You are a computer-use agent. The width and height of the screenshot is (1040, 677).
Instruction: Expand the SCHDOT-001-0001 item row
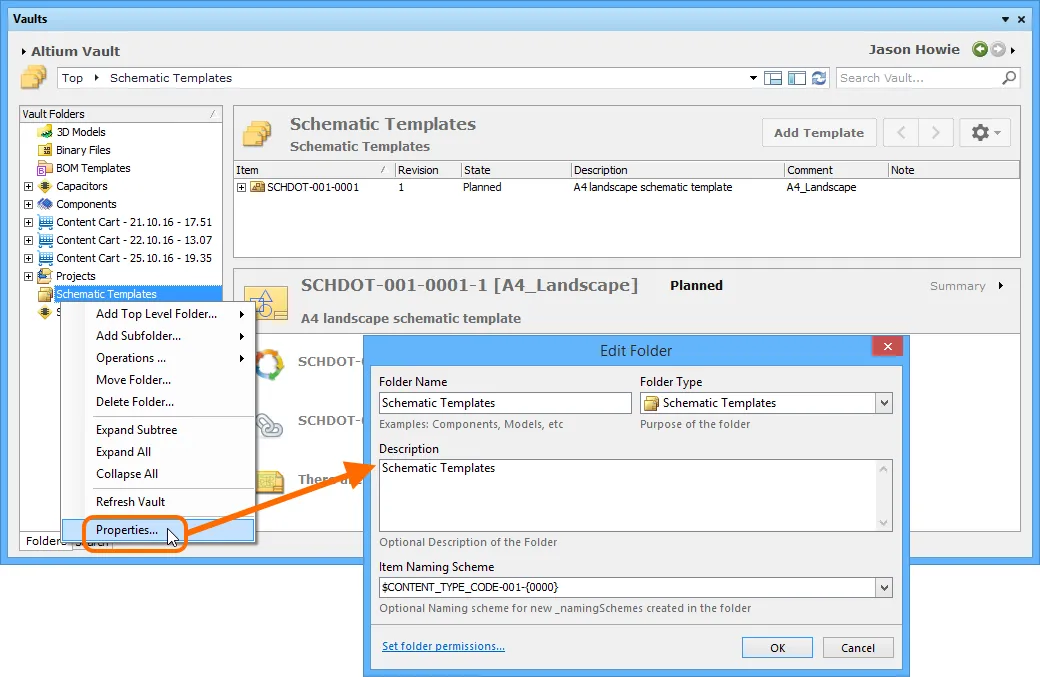point(241,188)
